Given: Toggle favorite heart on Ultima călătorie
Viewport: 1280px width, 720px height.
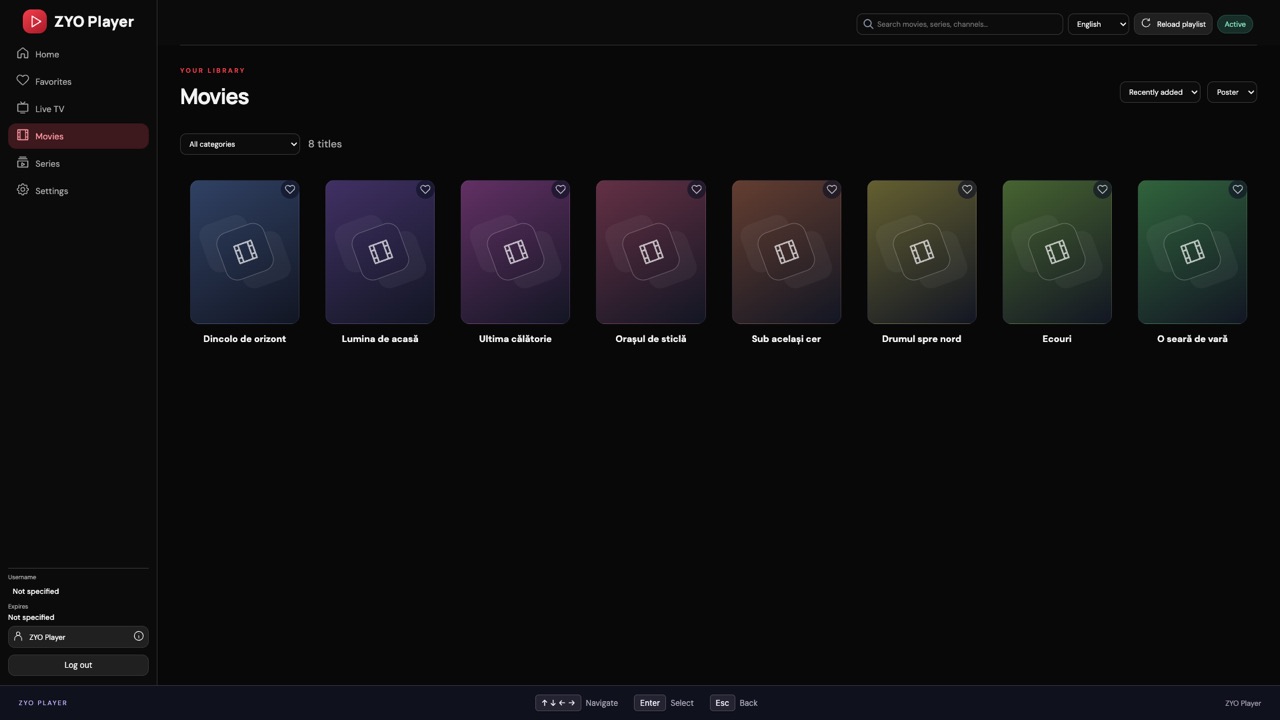Looking at the screenshot, I should click(x=560, y=189).
